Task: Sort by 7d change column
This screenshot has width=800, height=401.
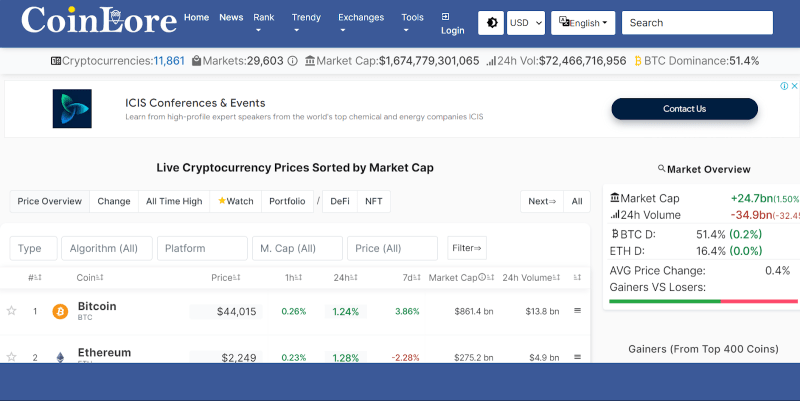Action: tap(411, 278)
